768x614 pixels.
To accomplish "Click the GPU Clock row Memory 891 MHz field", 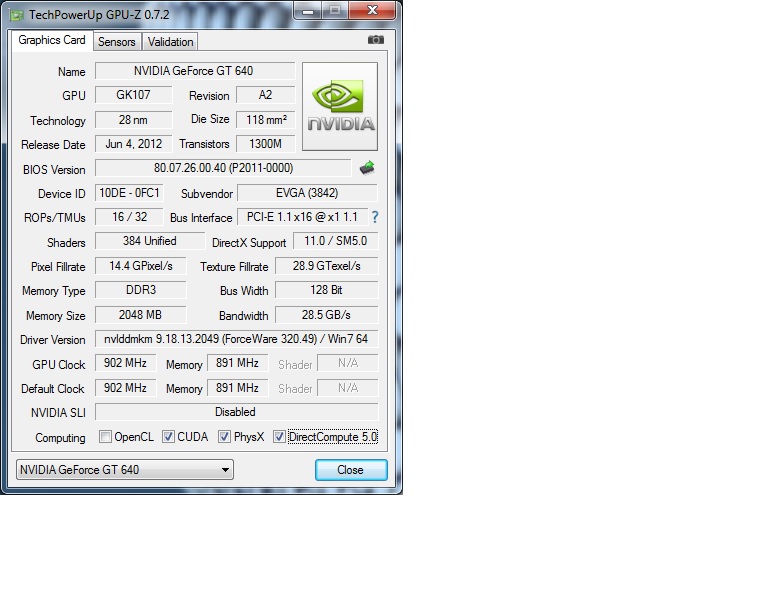I will [238, 363].
